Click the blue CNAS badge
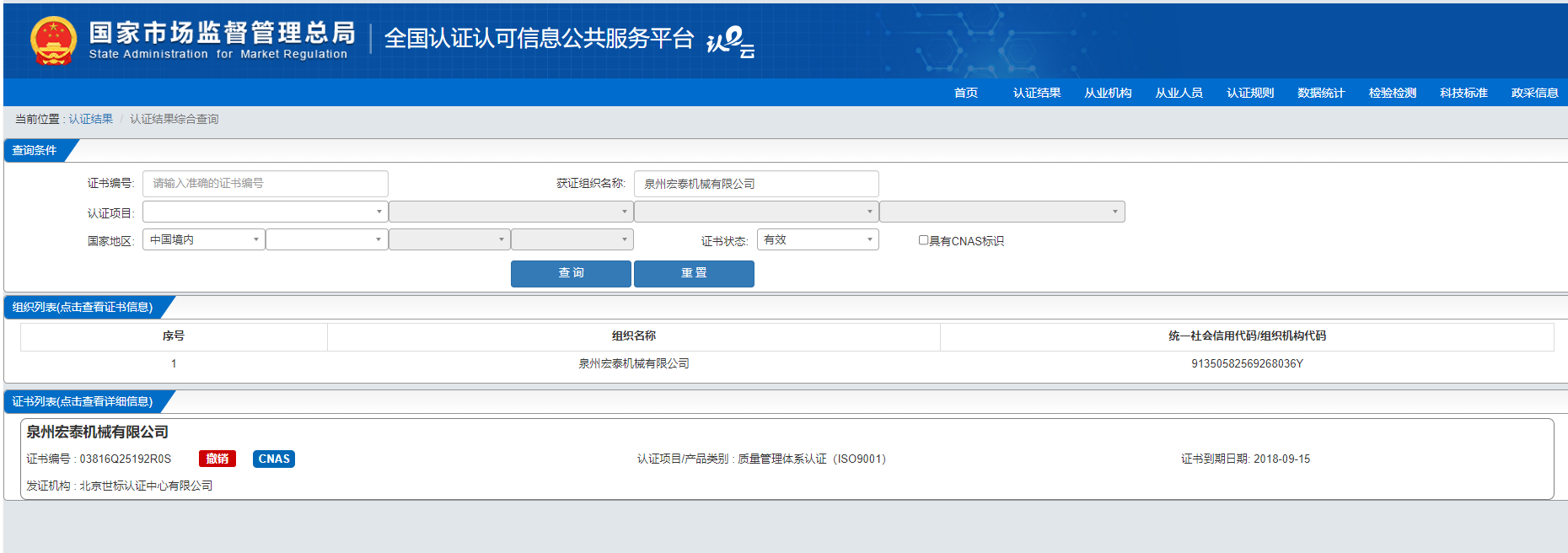The height and width of the screenshot is (553, 1568). 274,459
